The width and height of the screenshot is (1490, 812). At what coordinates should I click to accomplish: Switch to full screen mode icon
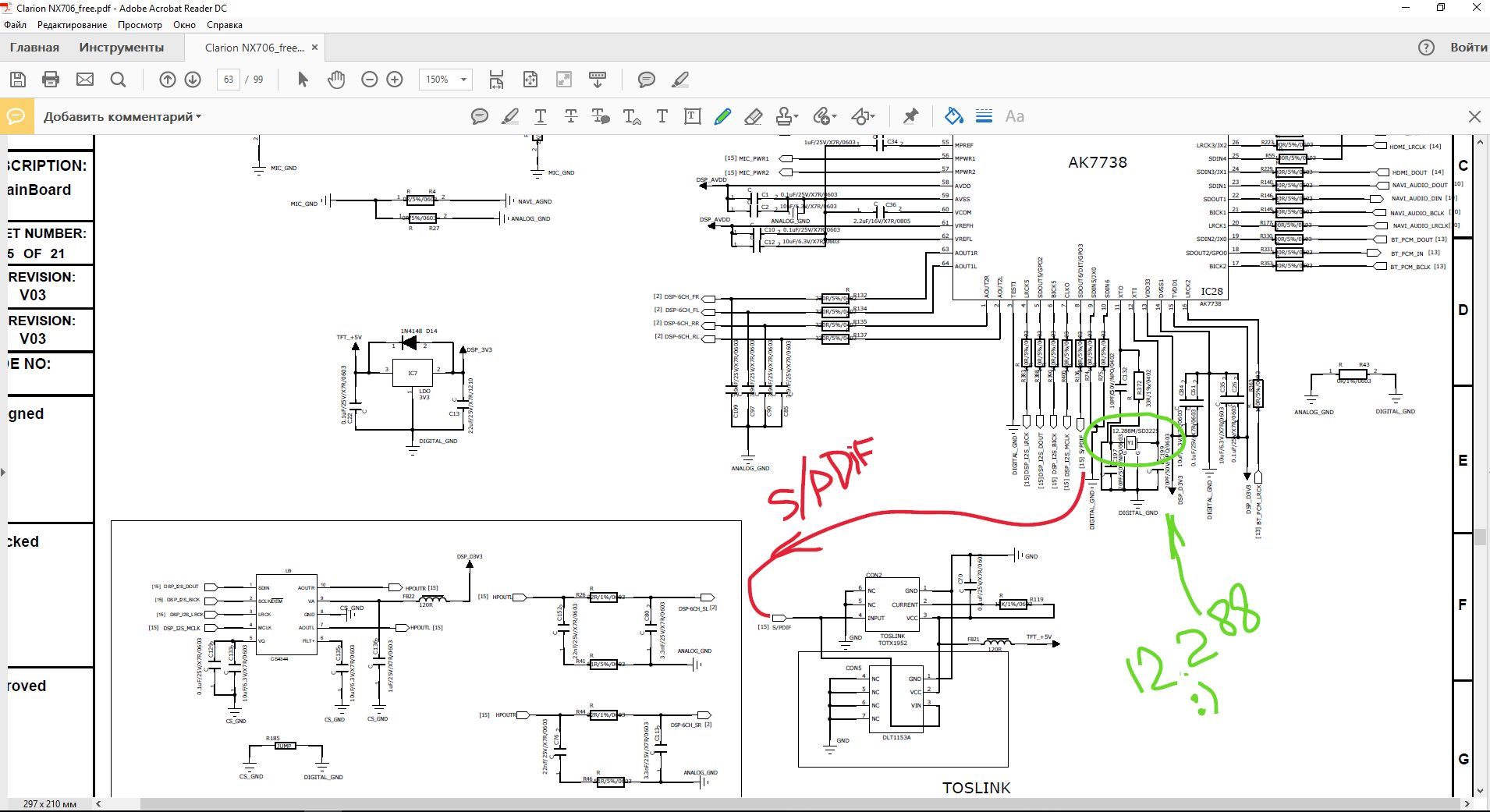(x=563, y=80)
